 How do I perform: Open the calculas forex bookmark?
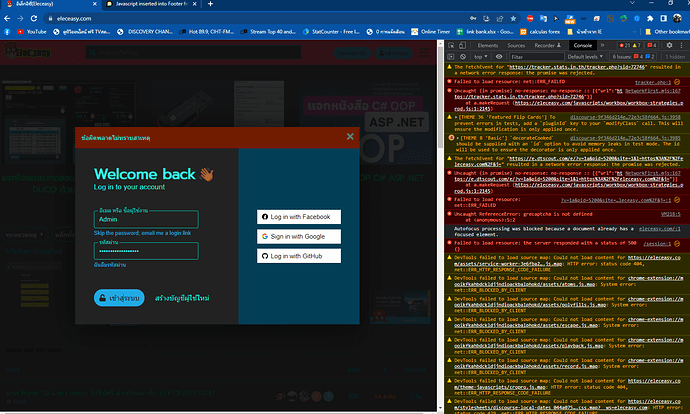(x=540, y=32)
